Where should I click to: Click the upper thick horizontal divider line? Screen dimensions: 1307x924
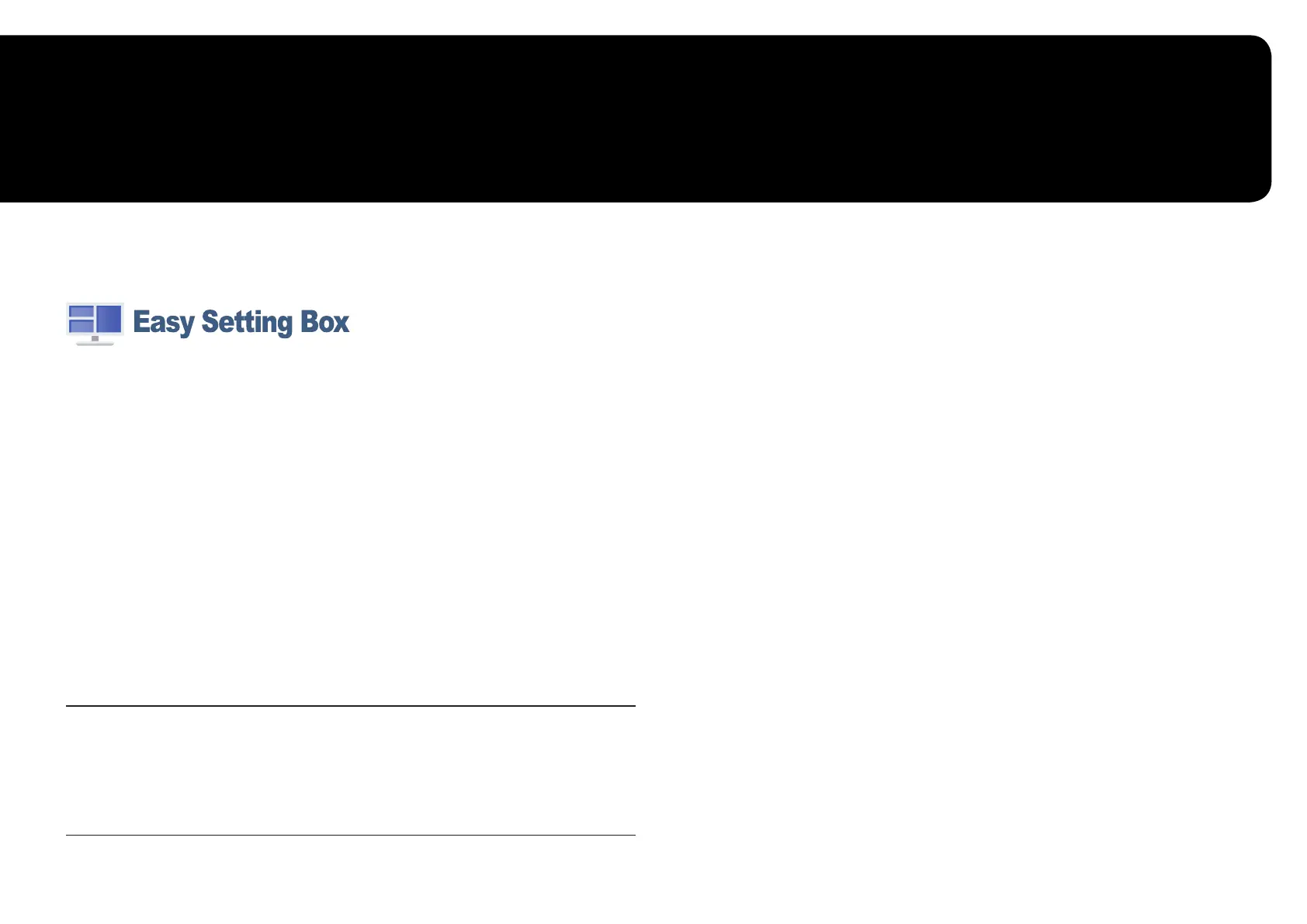tap(350, 706)
